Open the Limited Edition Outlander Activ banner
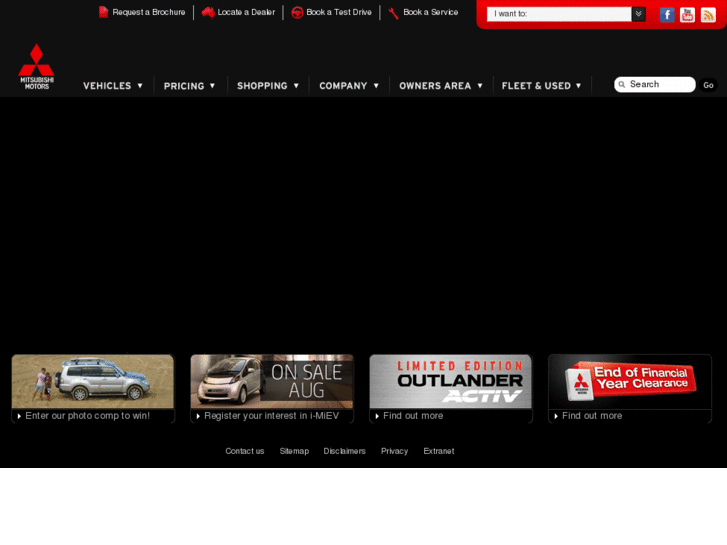 pyautogui.click(x=451, y=381)
